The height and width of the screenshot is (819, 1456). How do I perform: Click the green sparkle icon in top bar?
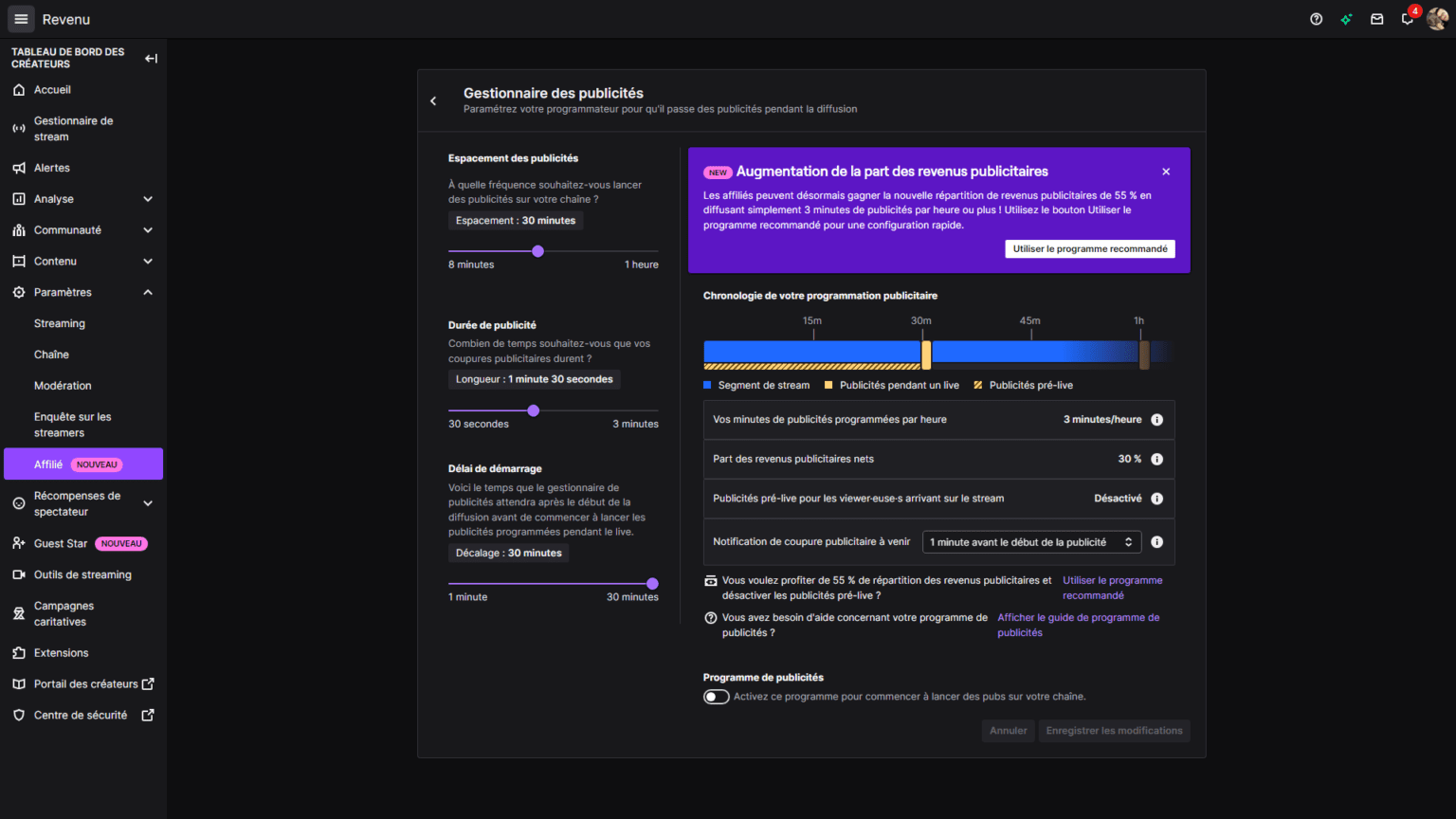(1346, 19)
